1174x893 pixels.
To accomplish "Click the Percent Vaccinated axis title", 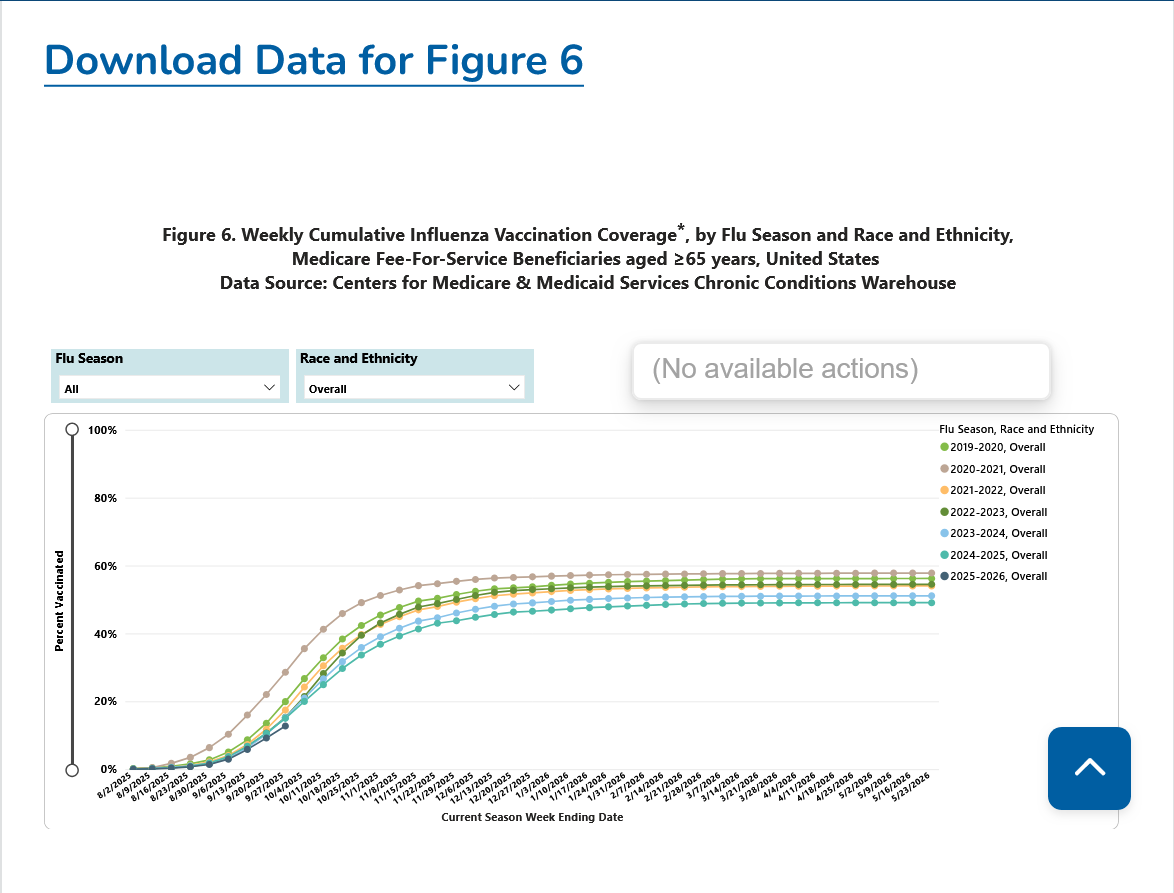I will pyautogui.click(x=59, y=601).
